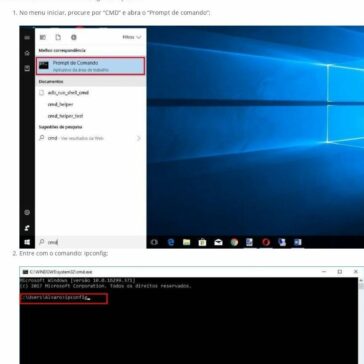Open the cmd_helper_test document

click(x=65, y=116)
